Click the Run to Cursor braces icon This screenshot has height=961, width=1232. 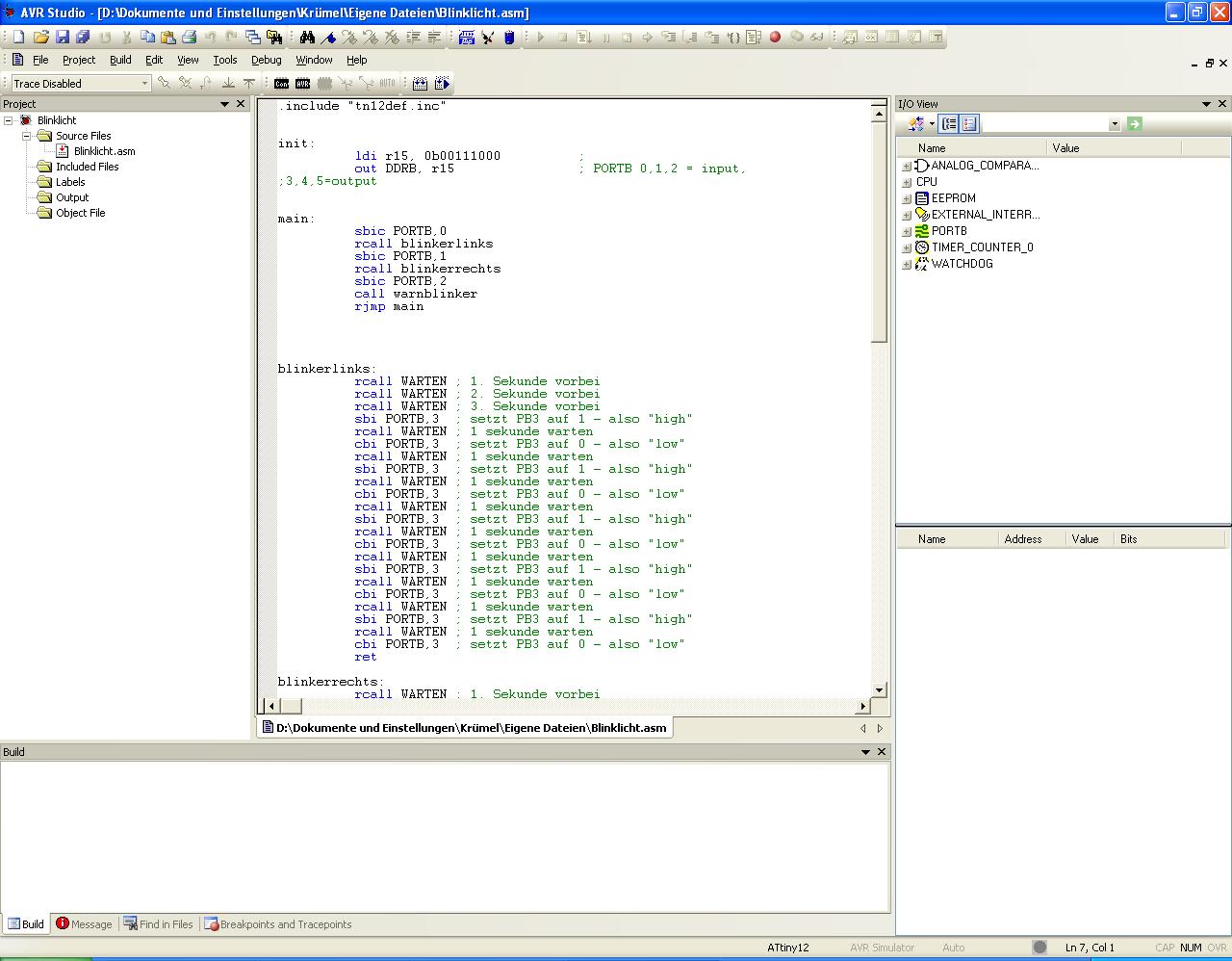[x=732, y=38]
